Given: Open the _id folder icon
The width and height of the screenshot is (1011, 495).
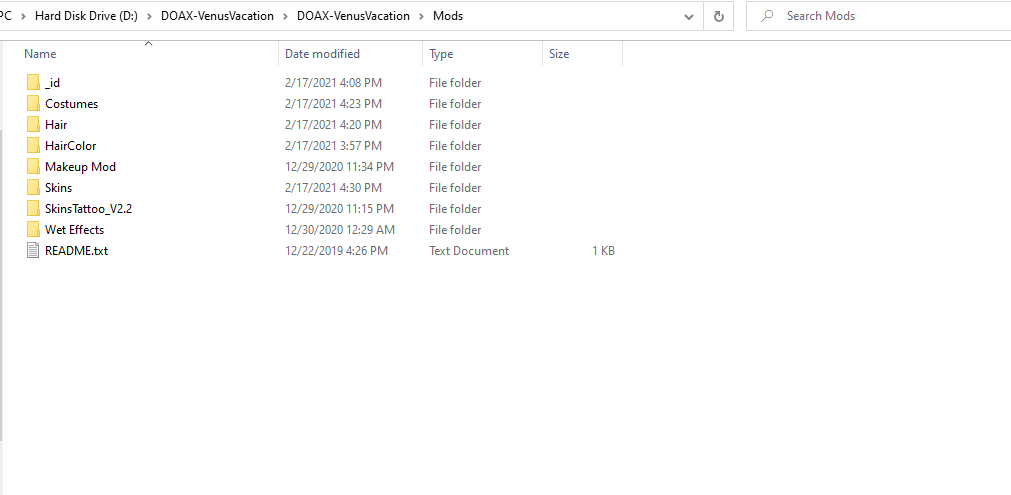Looking at the screenshot, I should coord(34,82).
